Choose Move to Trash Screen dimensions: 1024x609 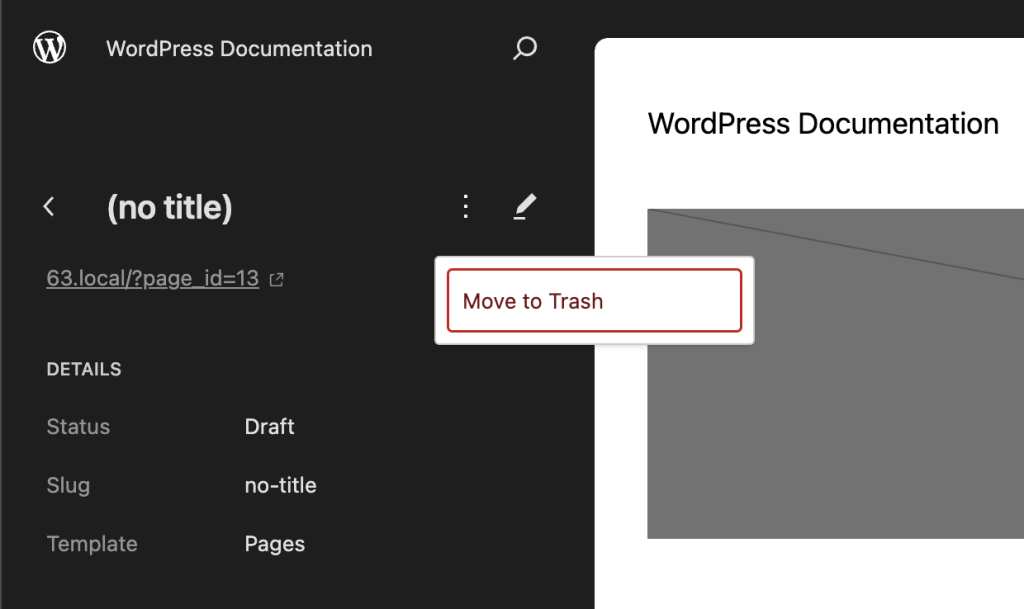(594, 301)
